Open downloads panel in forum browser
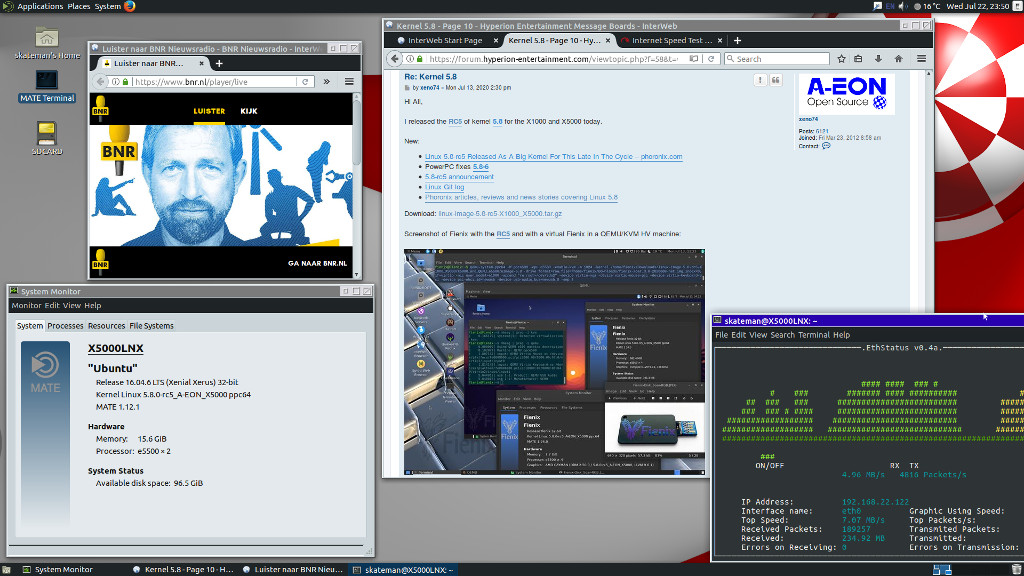This screenshot has height=576, width=1024. tap(878, 59)
